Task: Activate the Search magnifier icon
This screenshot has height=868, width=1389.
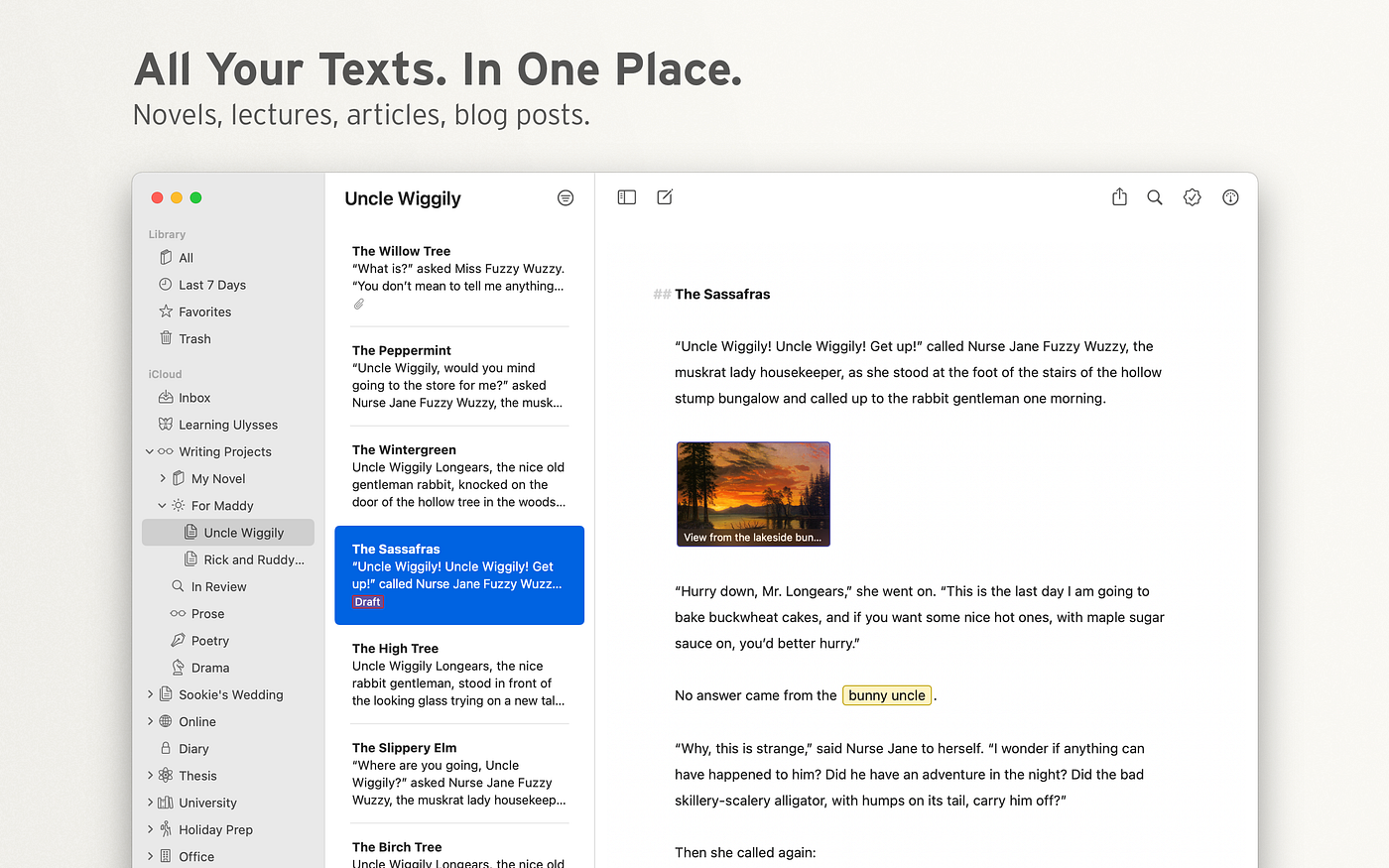Action: click(x=1154, y=196)
